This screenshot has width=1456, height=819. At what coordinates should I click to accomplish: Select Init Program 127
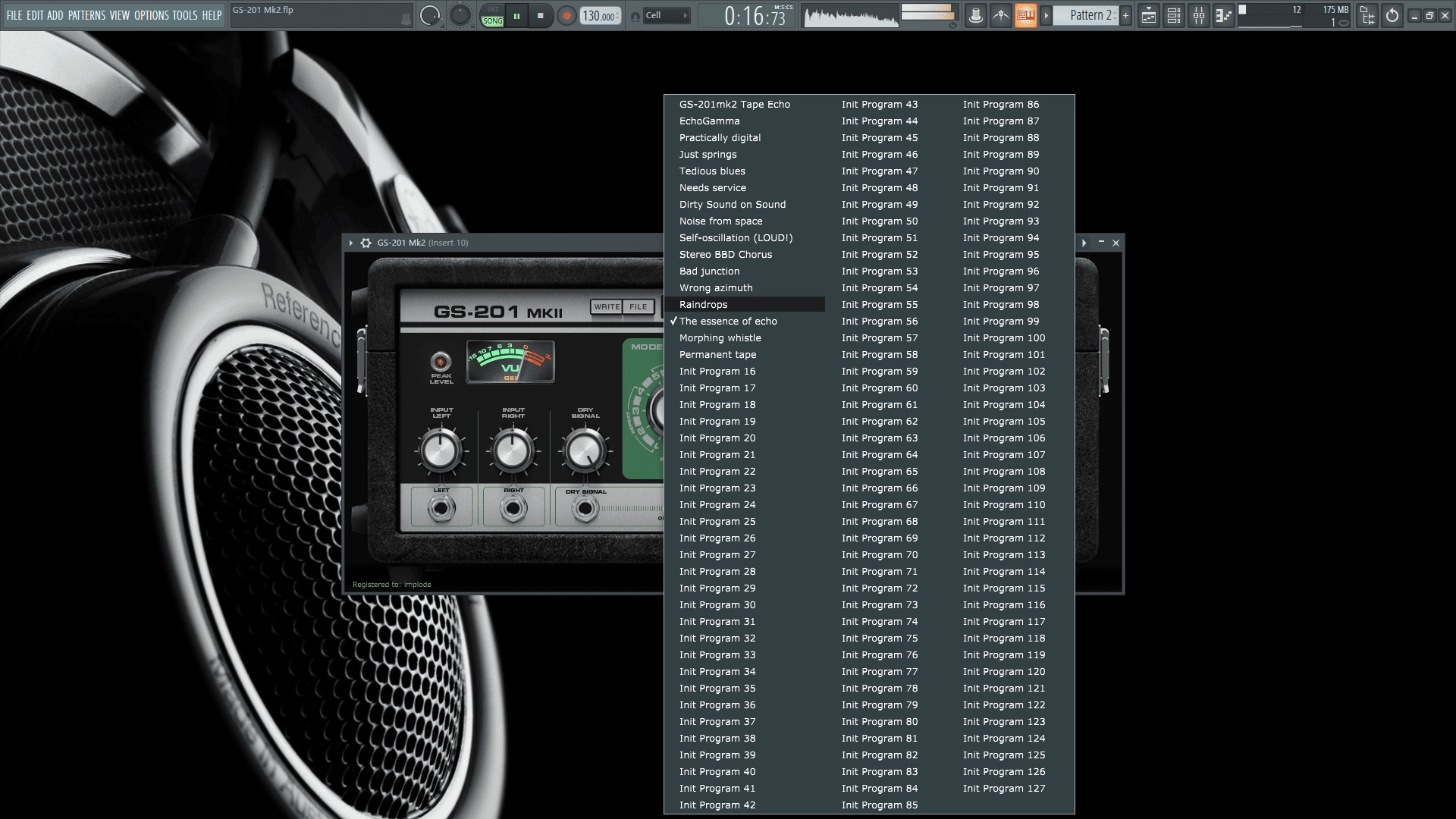click(1010, 788)
